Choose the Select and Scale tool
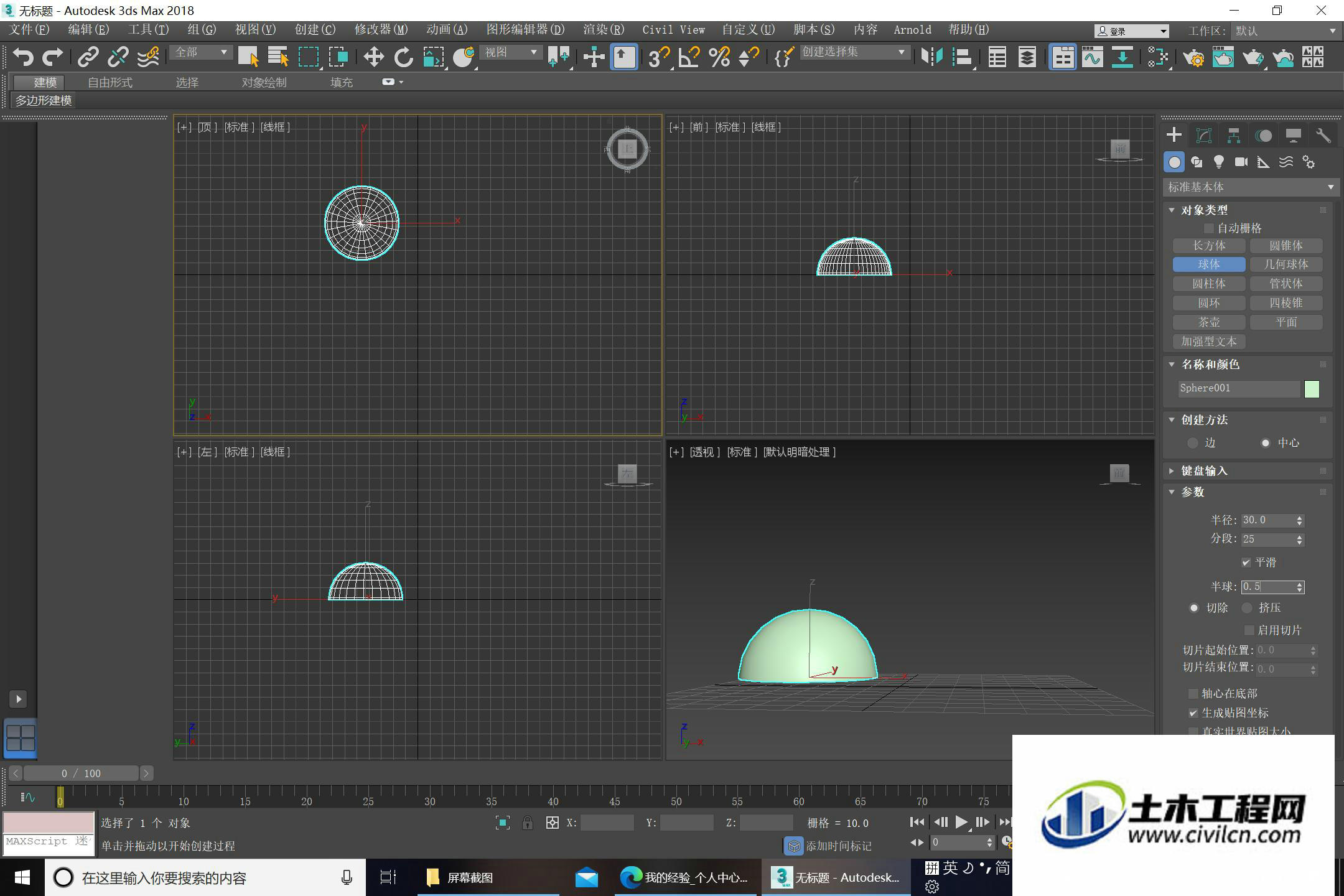 [434, 57]
